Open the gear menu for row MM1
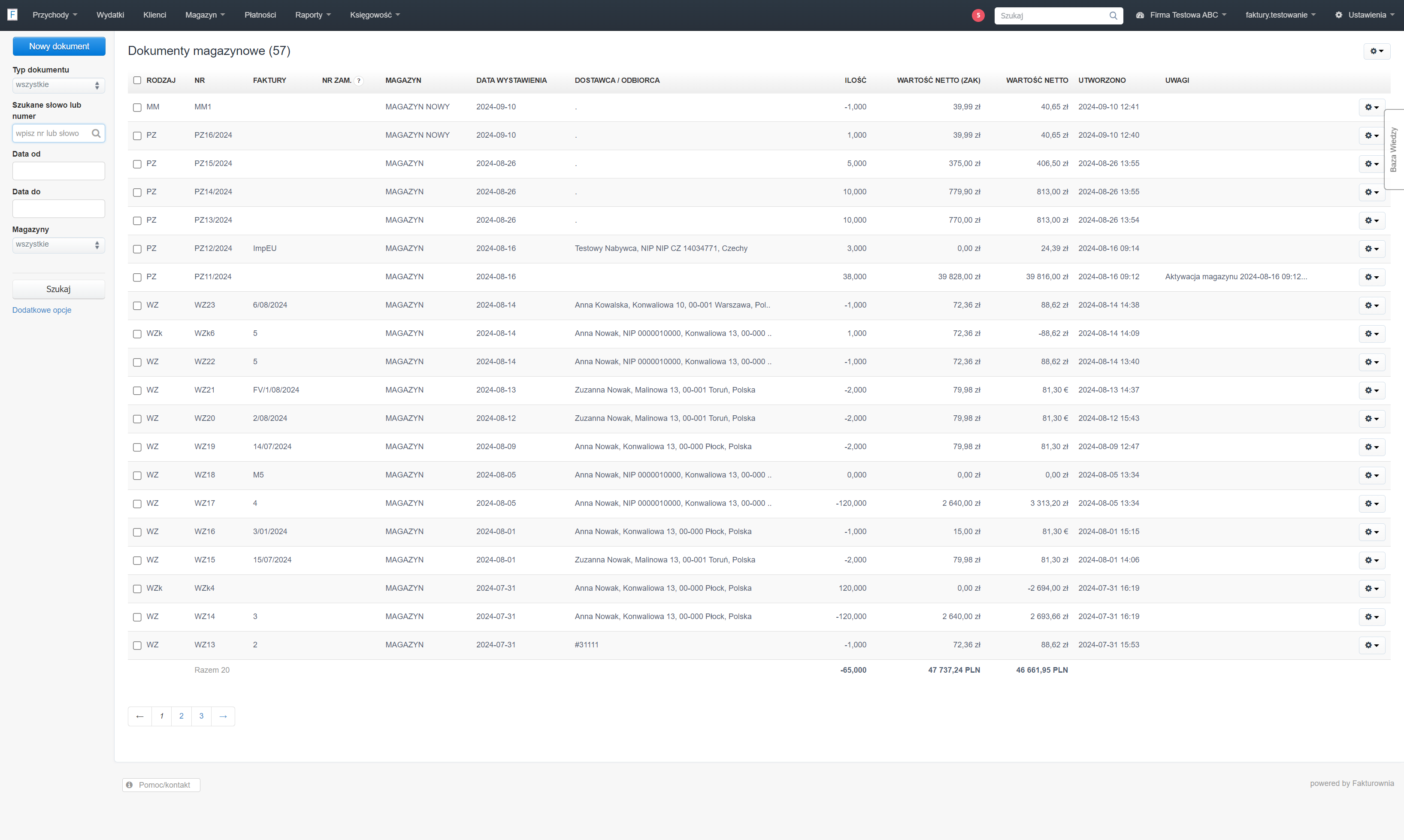Viewport: 1404px width, 840px height. coord(1372,107)
